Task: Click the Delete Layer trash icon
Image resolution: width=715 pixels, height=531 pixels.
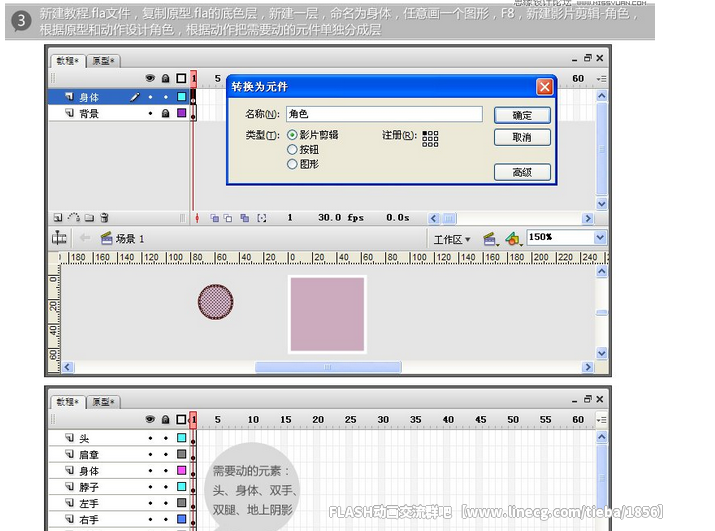Action: (104, 218)
